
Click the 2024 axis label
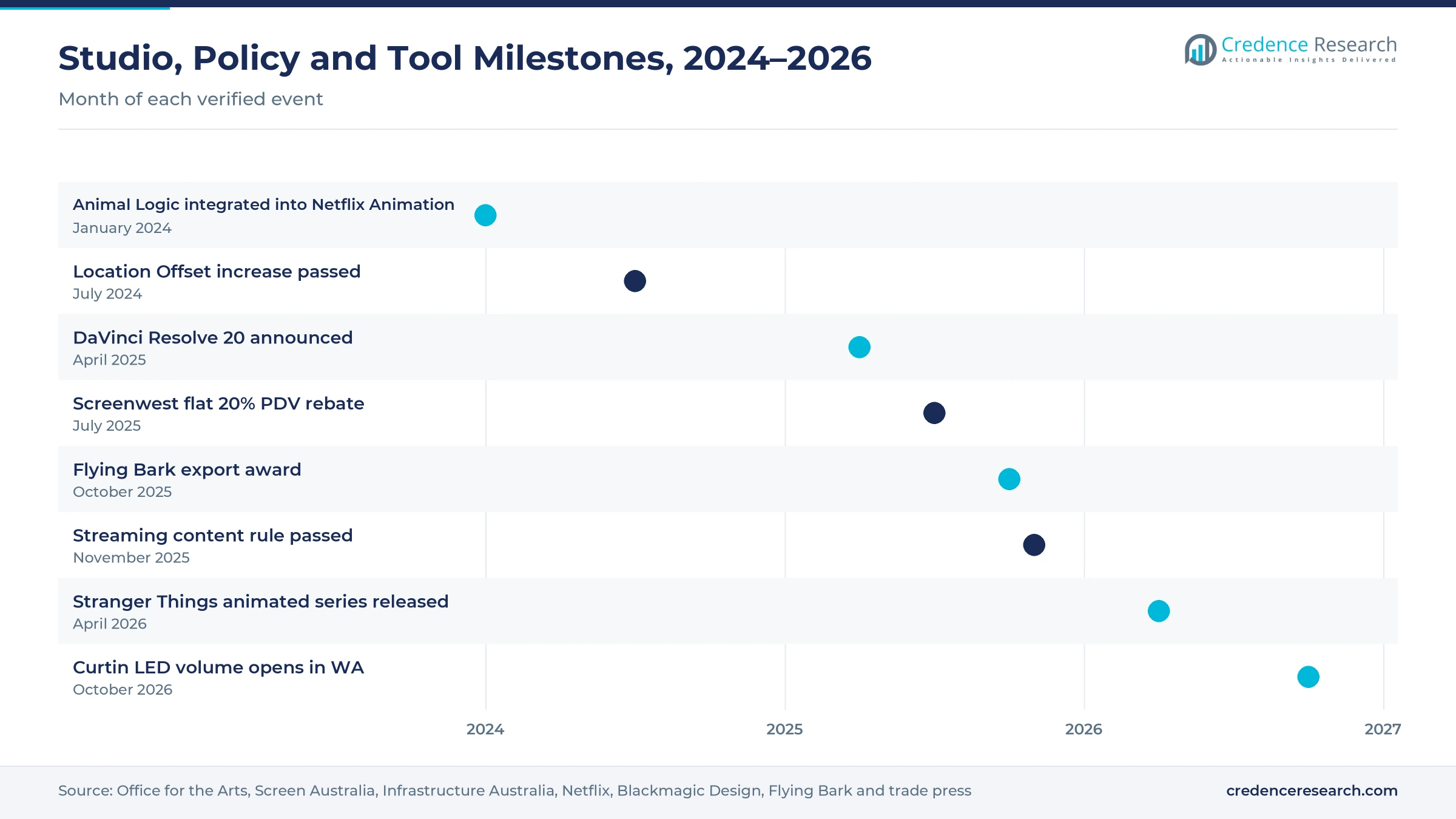pos(485,729)
